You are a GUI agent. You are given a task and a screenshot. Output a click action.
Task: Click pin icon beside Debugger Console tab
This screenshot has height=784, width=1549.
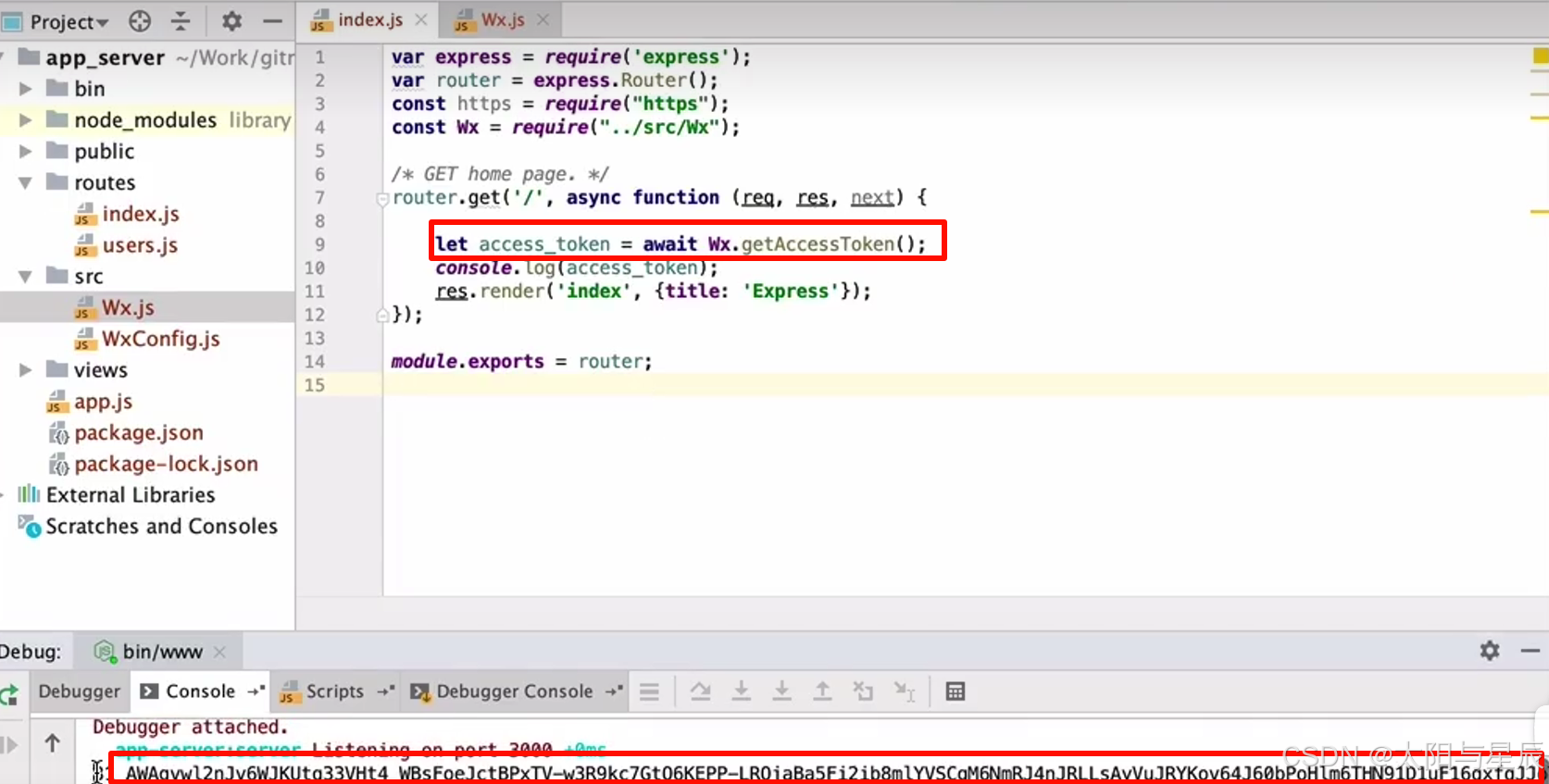pos(614,691)
